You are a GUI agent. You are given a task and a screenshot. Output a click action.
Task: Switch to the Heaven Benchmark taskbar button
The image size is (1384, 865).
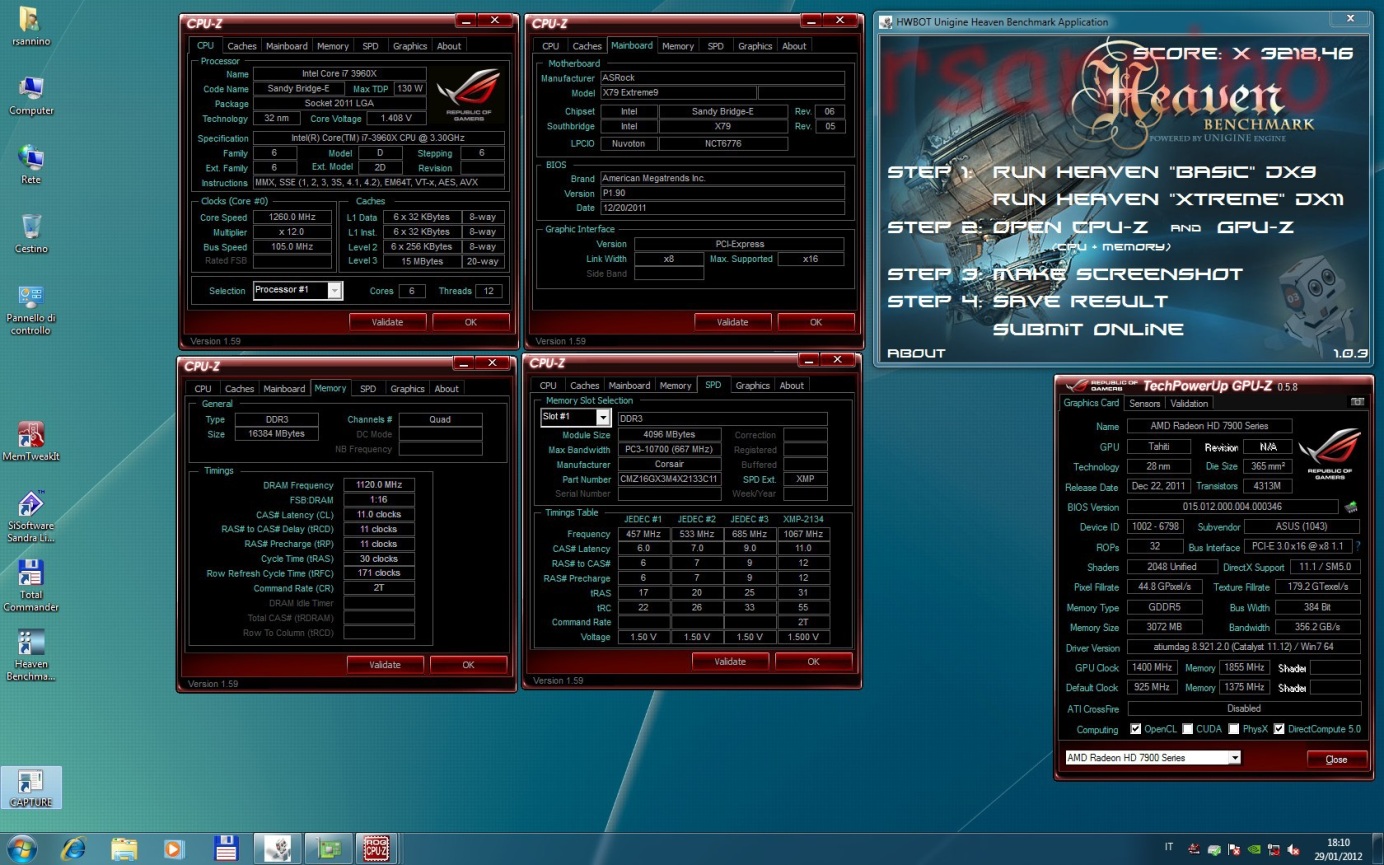click(x=277, y=848)
